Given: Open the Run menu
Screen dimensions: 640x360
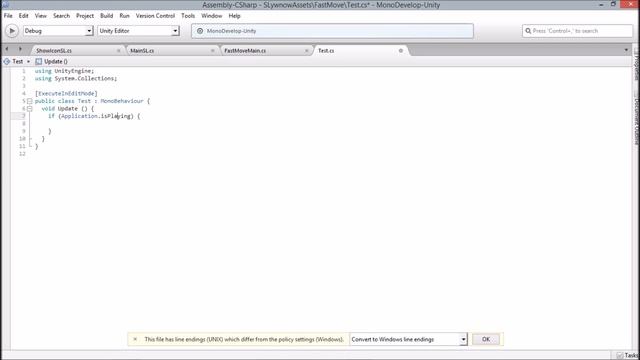Looking at the screenshot, I should [124, 16].
